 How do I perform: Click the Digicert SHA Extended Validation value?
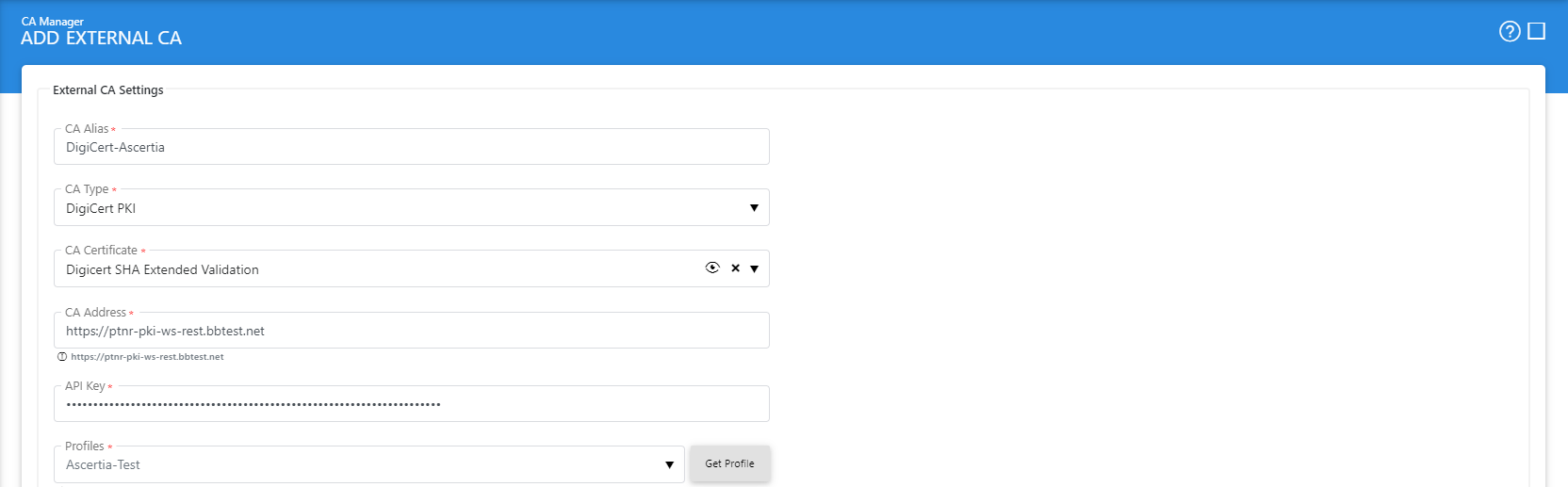tap(162, 270)
